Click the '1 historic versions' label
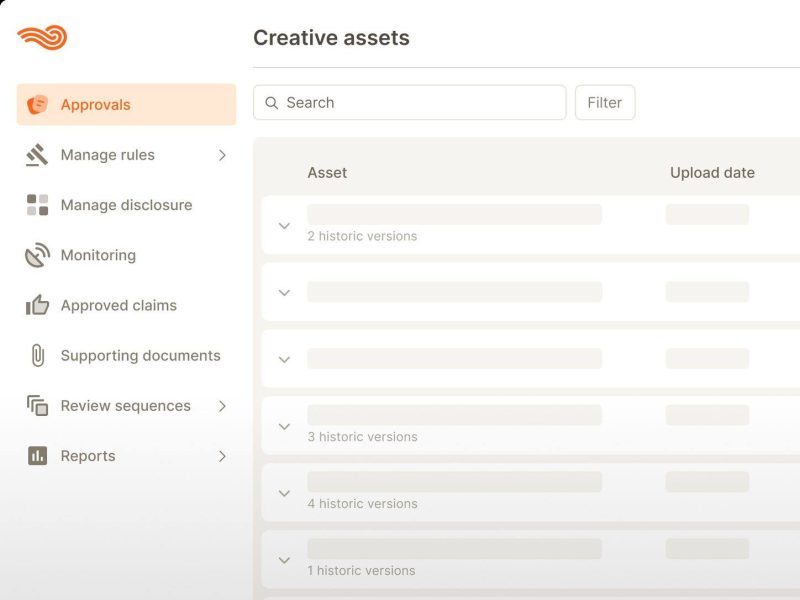The image size is (800, 600). (361, 570)
